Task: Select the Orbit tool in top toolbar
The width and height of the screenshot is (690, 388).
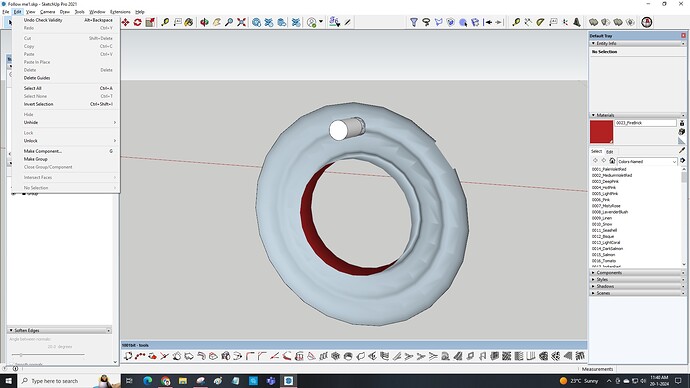Action: point(204,22)
